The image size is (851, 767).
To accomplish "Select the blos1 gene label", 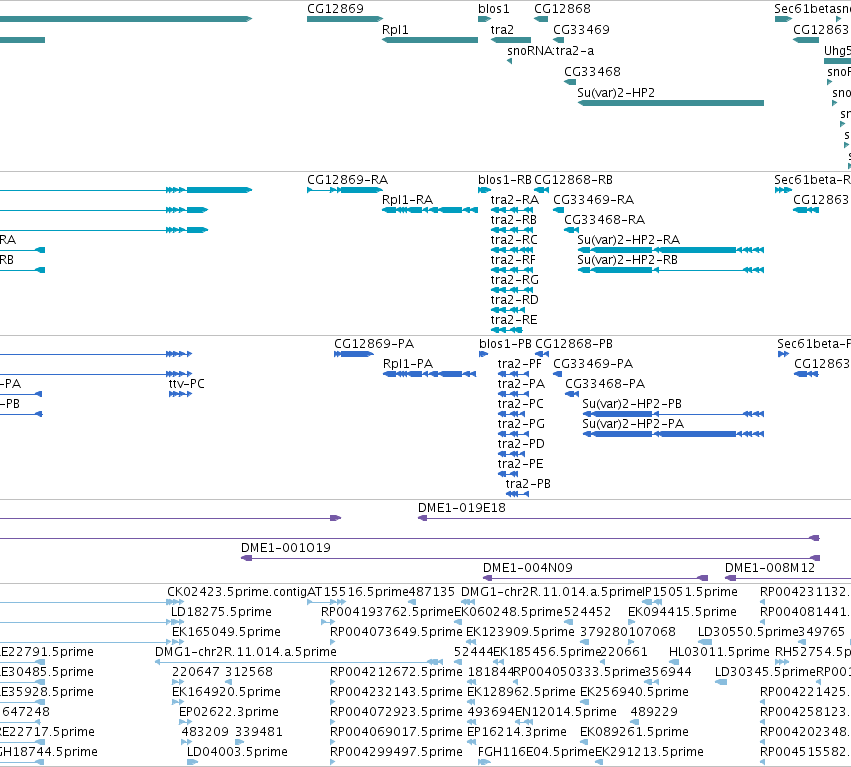I will [493, 9].
